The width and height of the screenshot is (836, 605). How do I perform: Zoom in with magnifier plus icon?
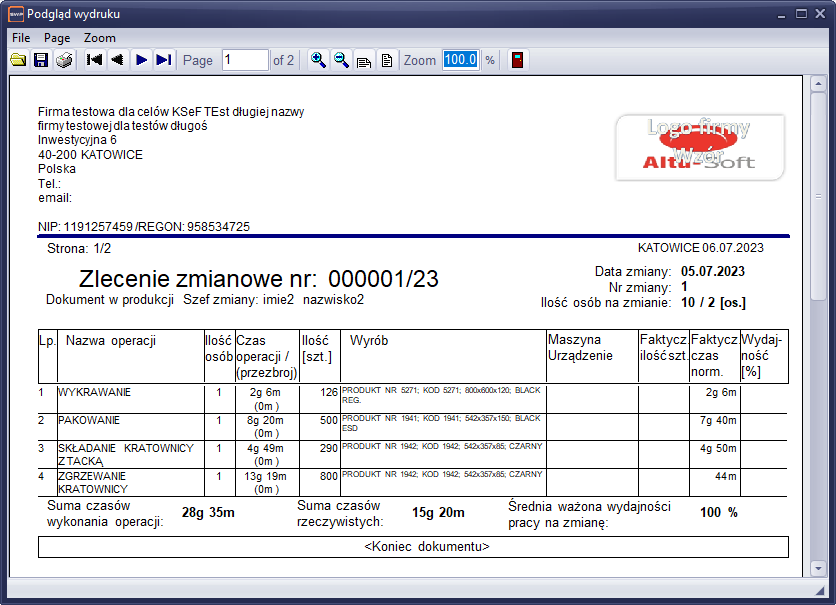pyautogui.click(x=318, y=60)
